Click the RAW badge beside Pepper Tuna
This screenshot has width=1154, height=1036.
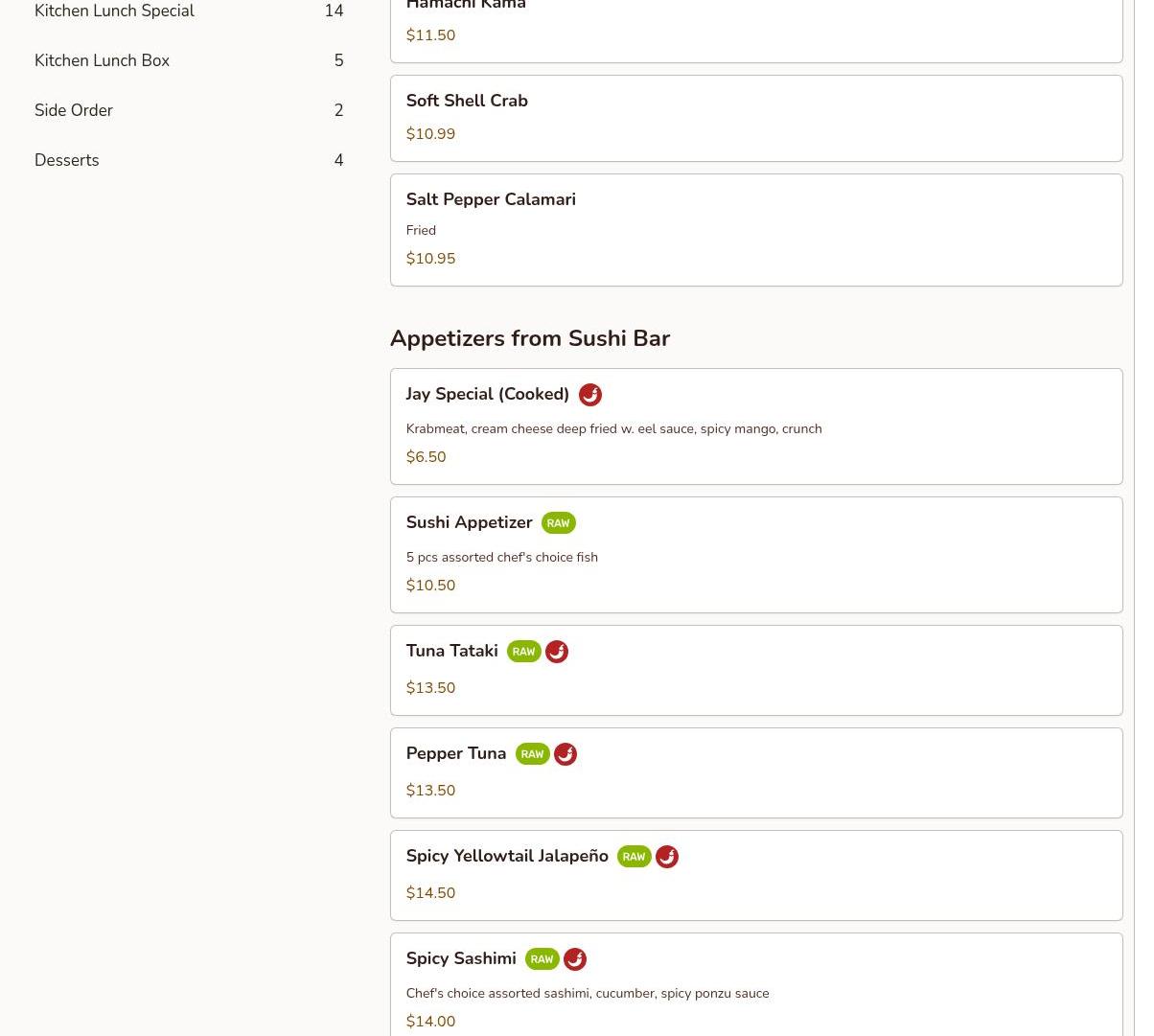pyautogui.click(x=532, y=754)
